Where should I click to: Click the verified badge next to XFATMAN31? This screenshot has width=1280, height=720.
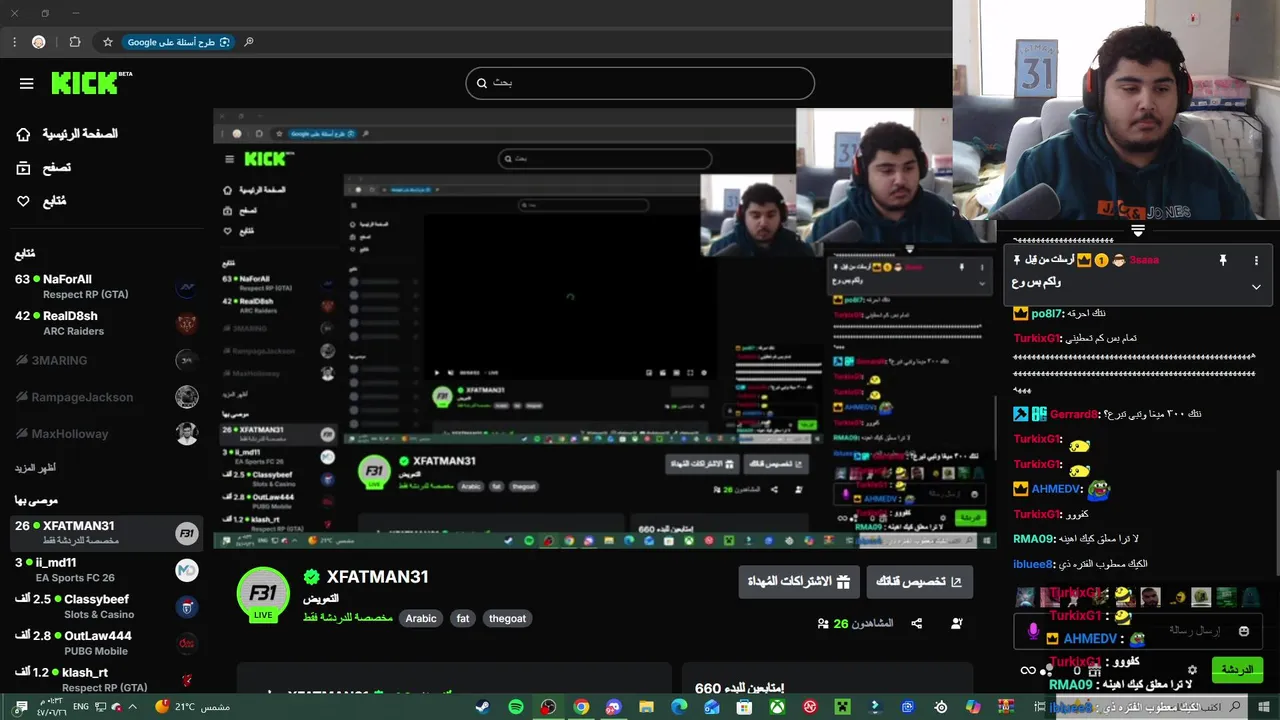point(312,577)
